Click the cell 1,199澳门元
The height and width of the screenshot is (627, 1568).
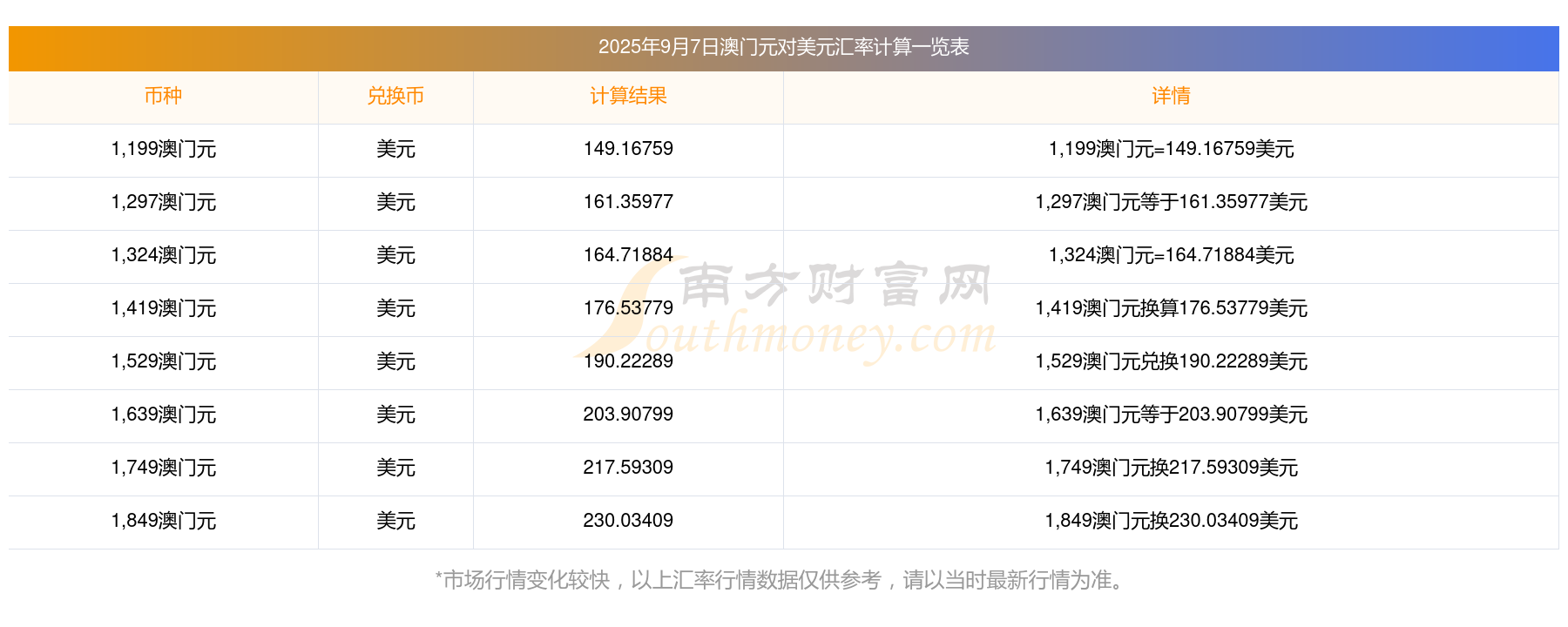[x=163, y=149]
